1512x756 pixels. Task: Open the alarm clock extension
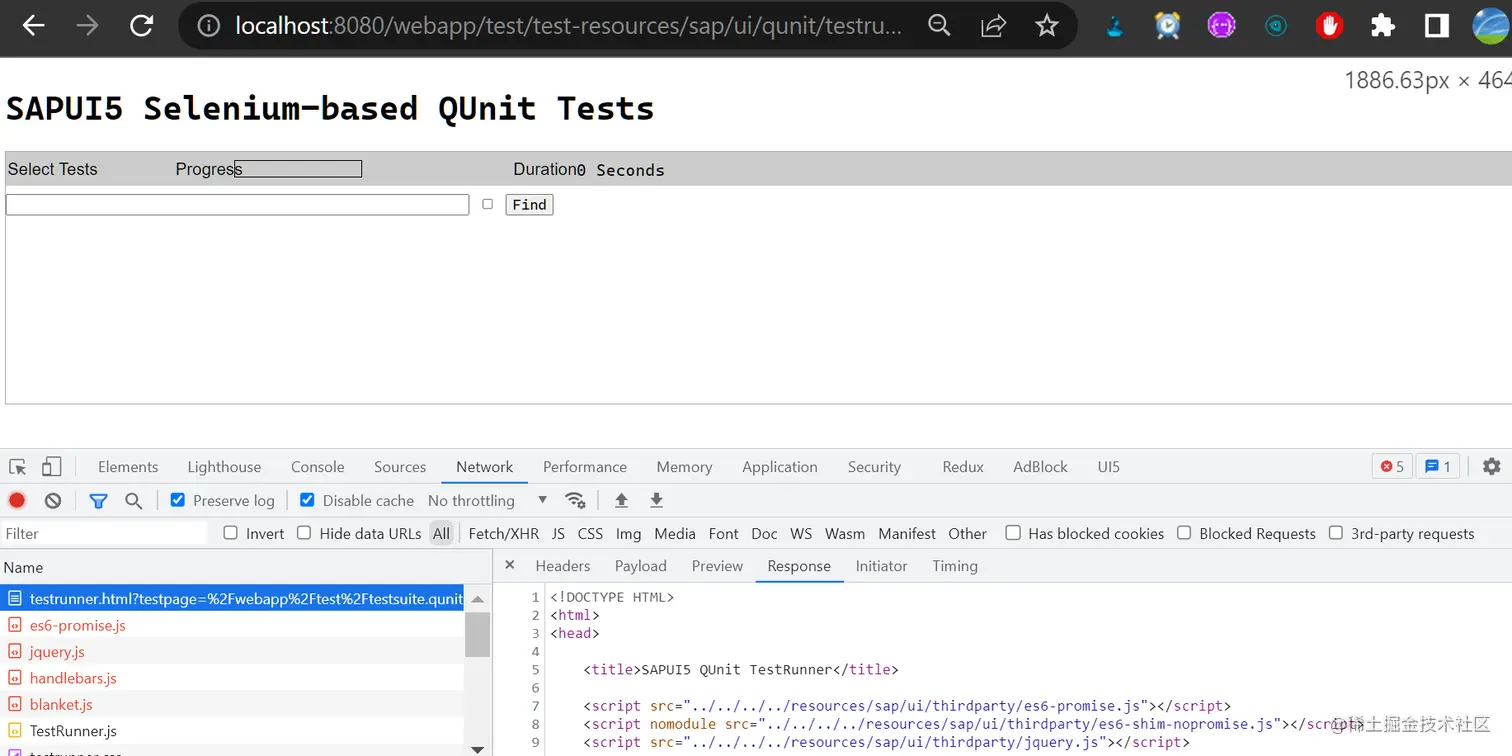1167,26
